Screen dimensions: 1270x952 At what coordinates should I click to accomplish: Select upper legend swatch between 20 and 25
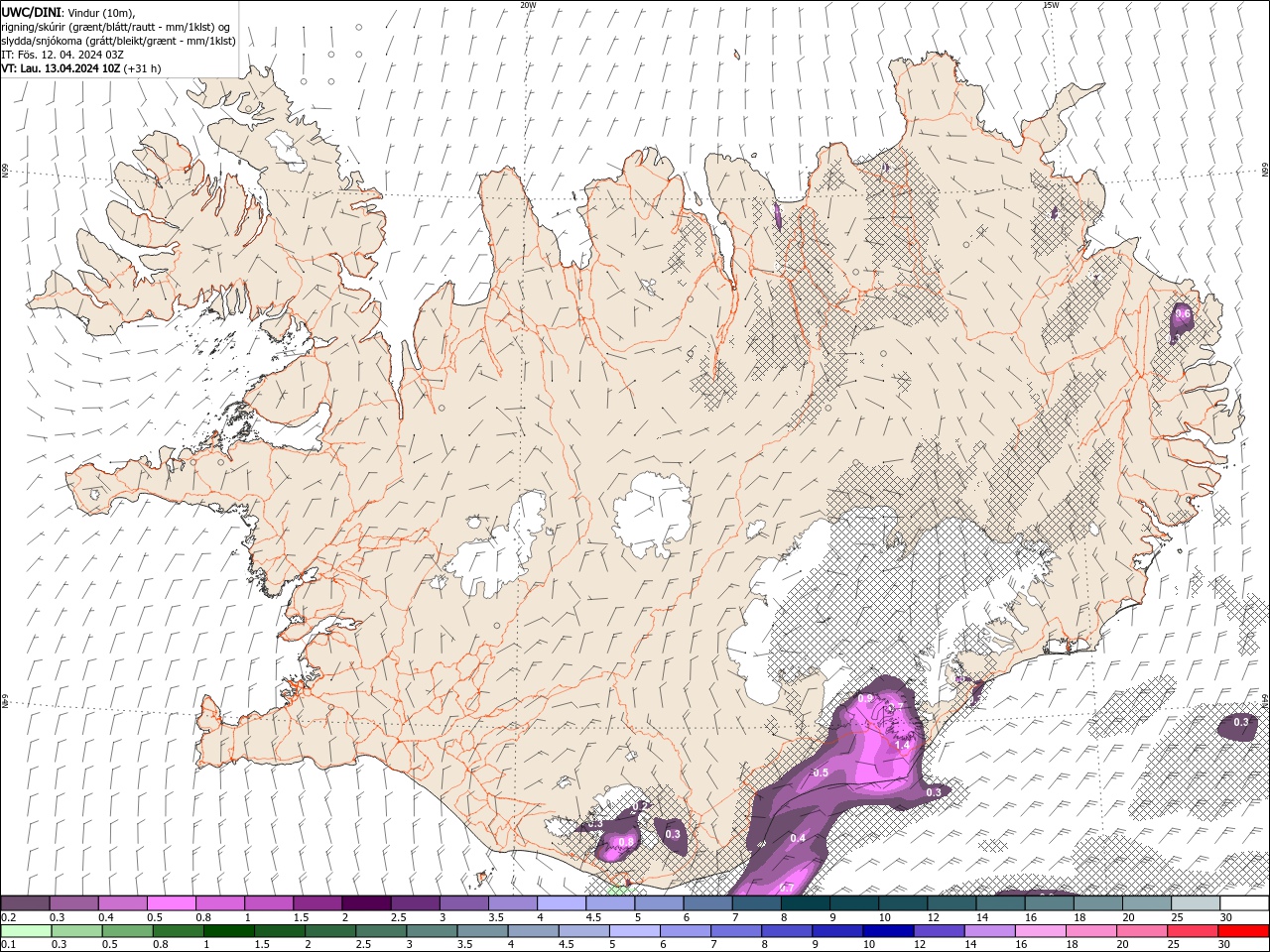[x=1146, y=903]
